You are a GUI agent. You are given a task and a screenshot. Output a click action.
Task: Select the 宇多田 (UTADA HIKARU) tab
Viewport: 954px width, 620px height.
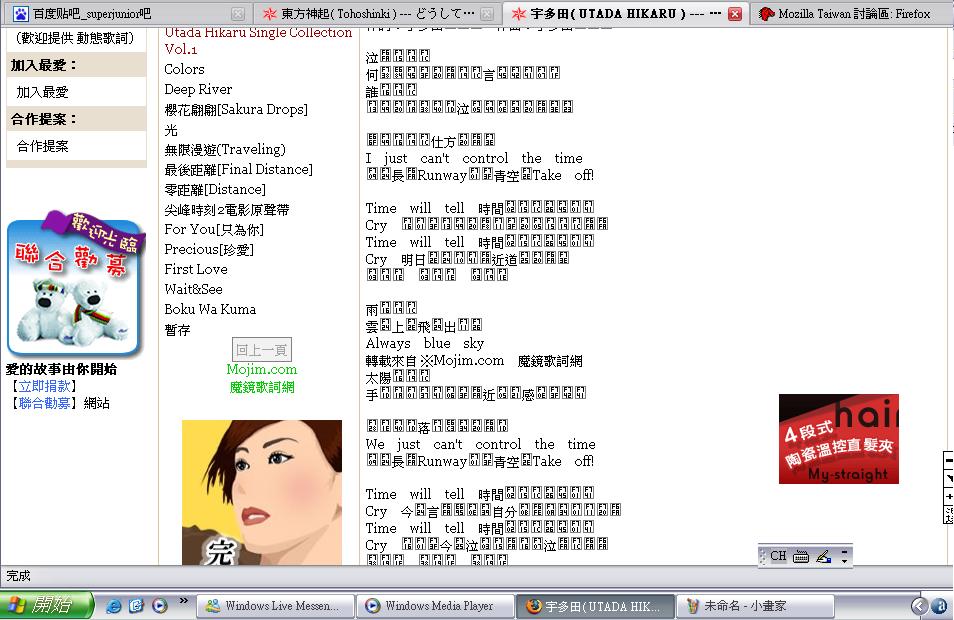[624, 13]
